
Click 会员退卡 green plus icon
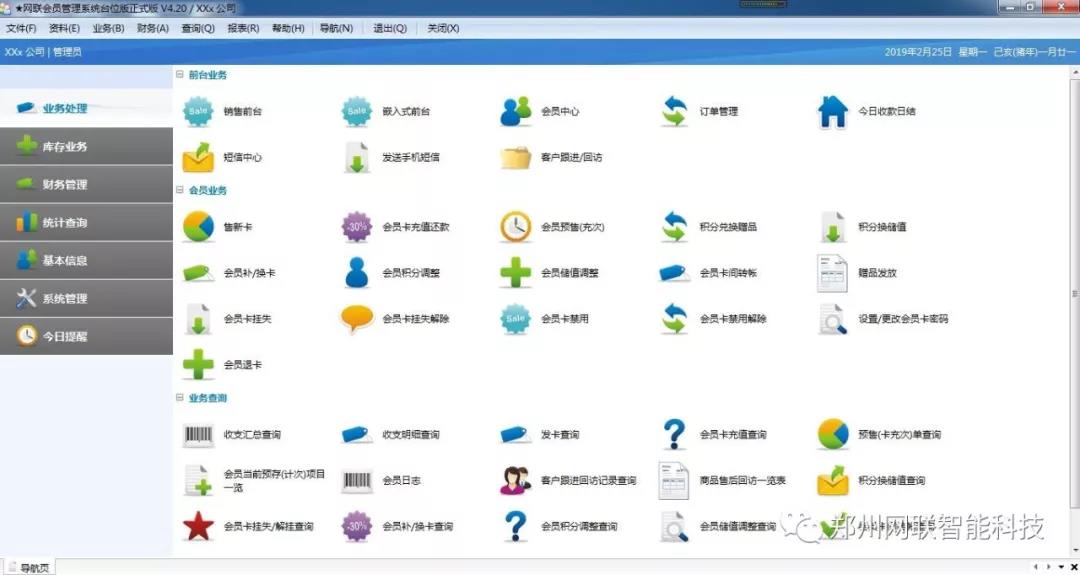[x=198, y=365]
